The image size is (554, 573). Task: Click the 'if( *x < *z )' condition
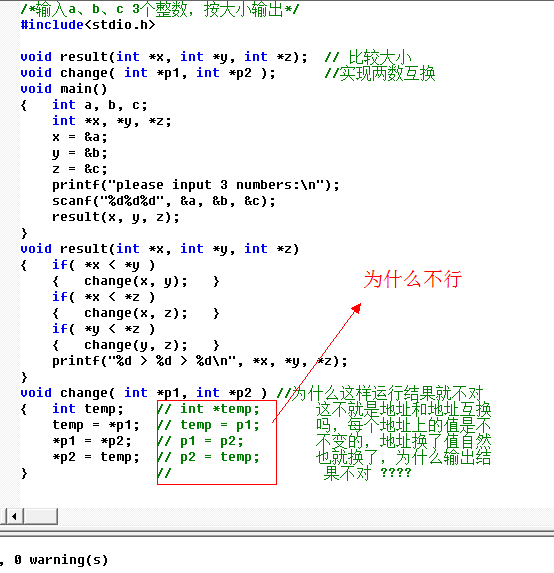(x=104, y=297)
